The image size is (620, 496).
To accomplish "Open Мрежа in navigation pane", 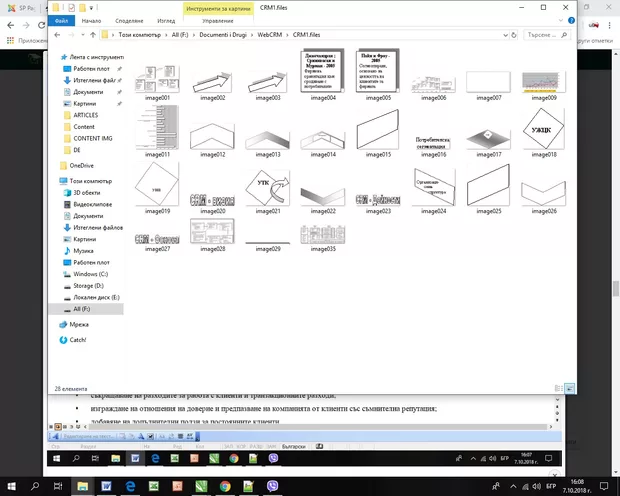I will pos(79,324).
